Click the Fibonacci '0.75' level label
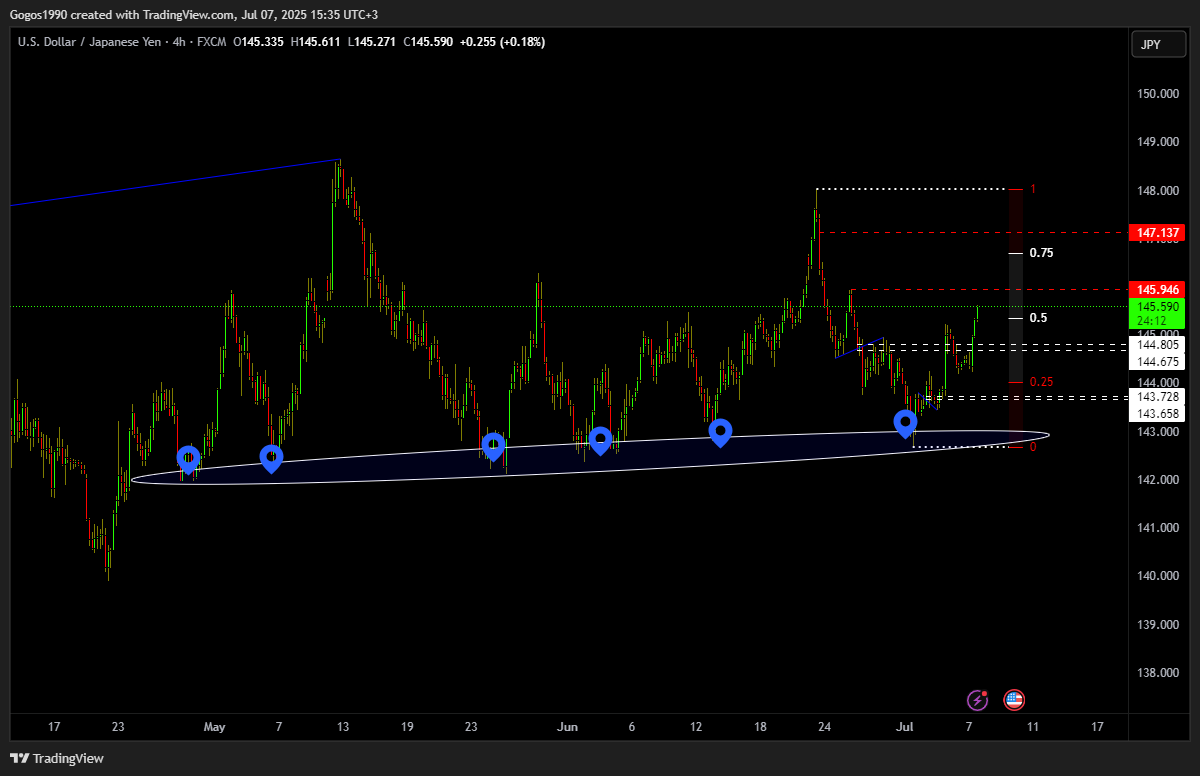 point(1041,253)
